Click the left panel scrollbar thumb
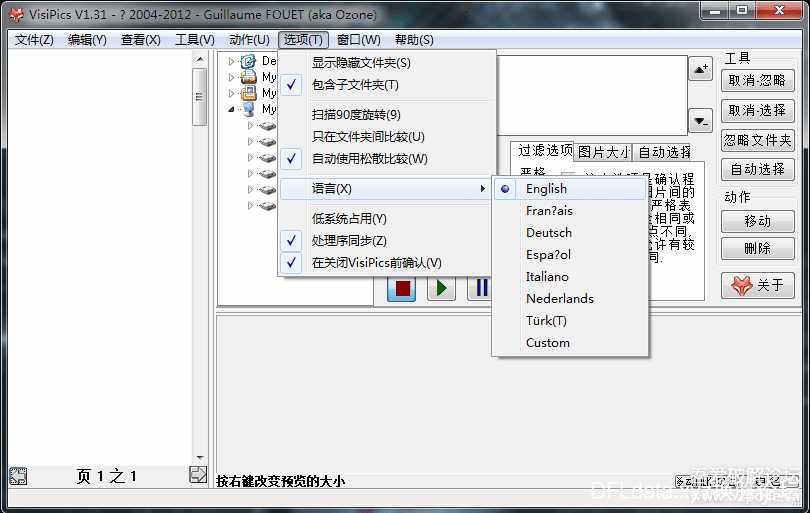 pos(200,97)
